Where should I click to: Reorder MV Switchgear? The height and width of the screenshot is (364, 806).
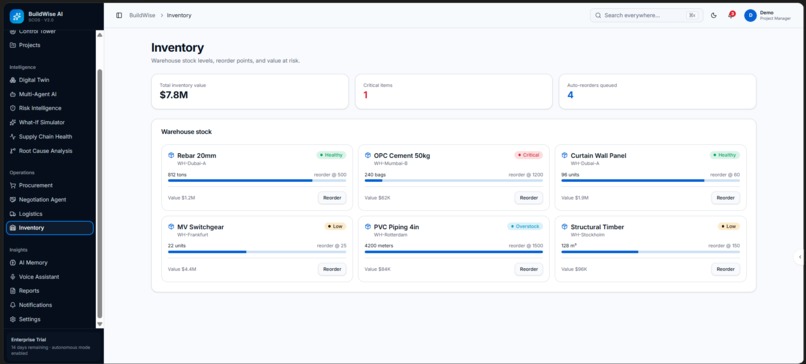point(332,269)
